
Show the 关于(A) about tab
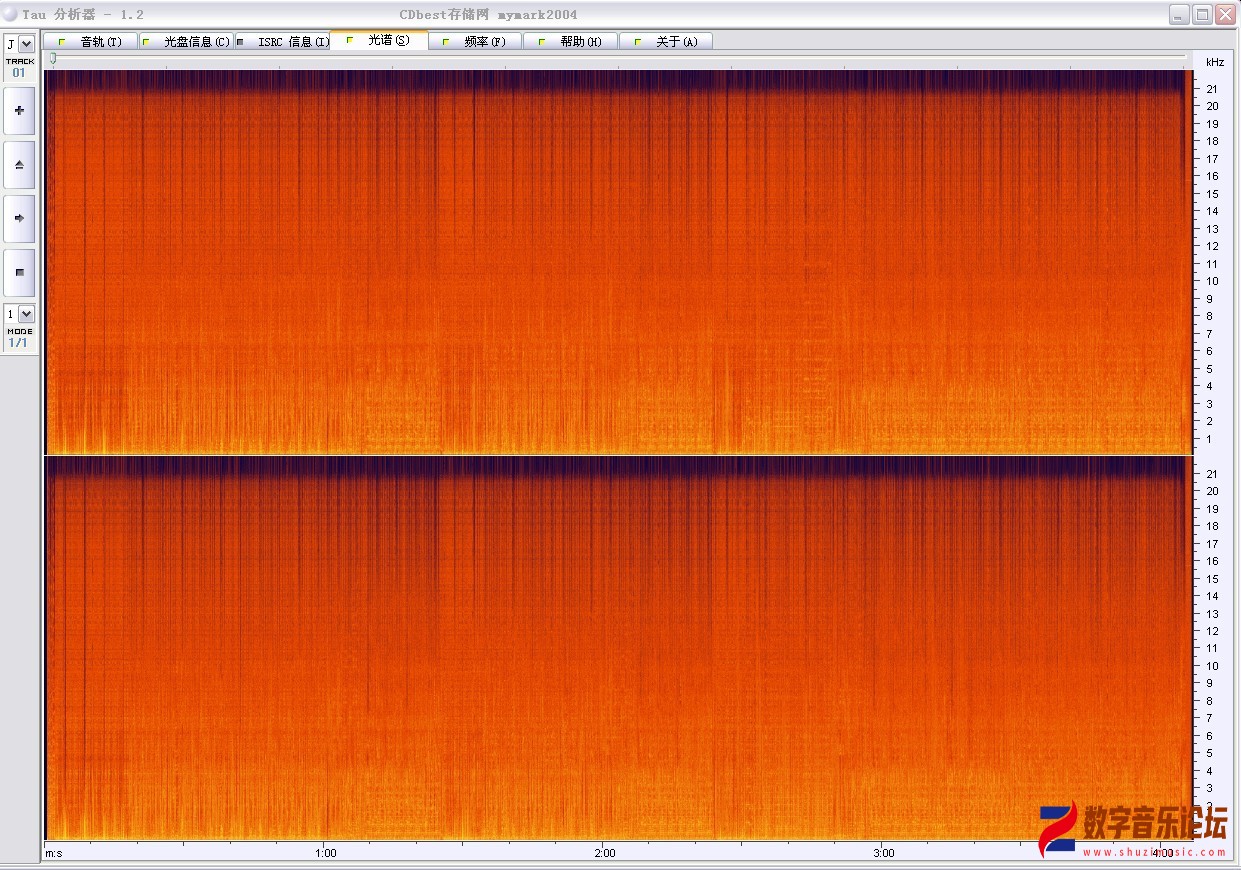(667, 41)
